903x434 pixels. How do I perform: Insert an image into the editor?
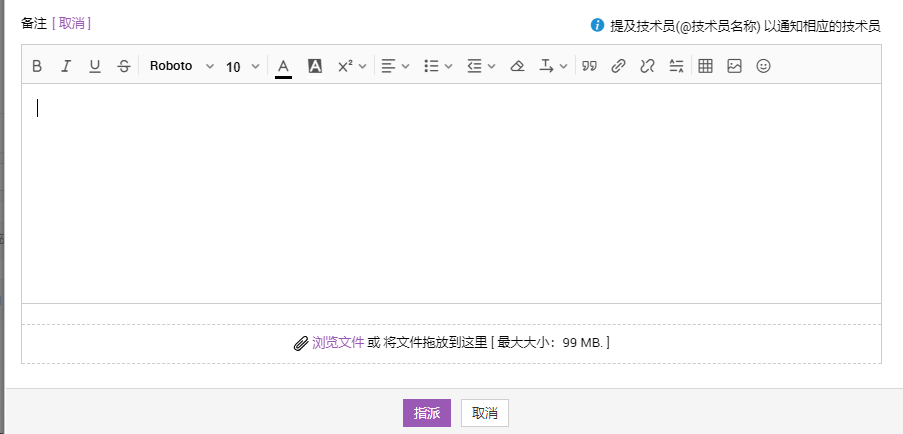[734, 66]
